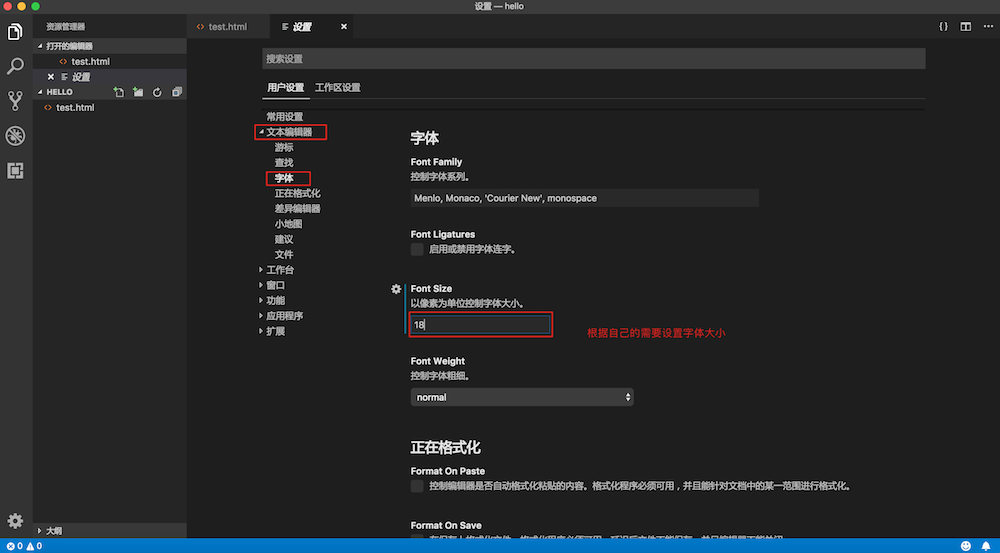Open the Explorer view in activity bar
The width and height of the screenshot is (1000, 553).
[15, 32]
